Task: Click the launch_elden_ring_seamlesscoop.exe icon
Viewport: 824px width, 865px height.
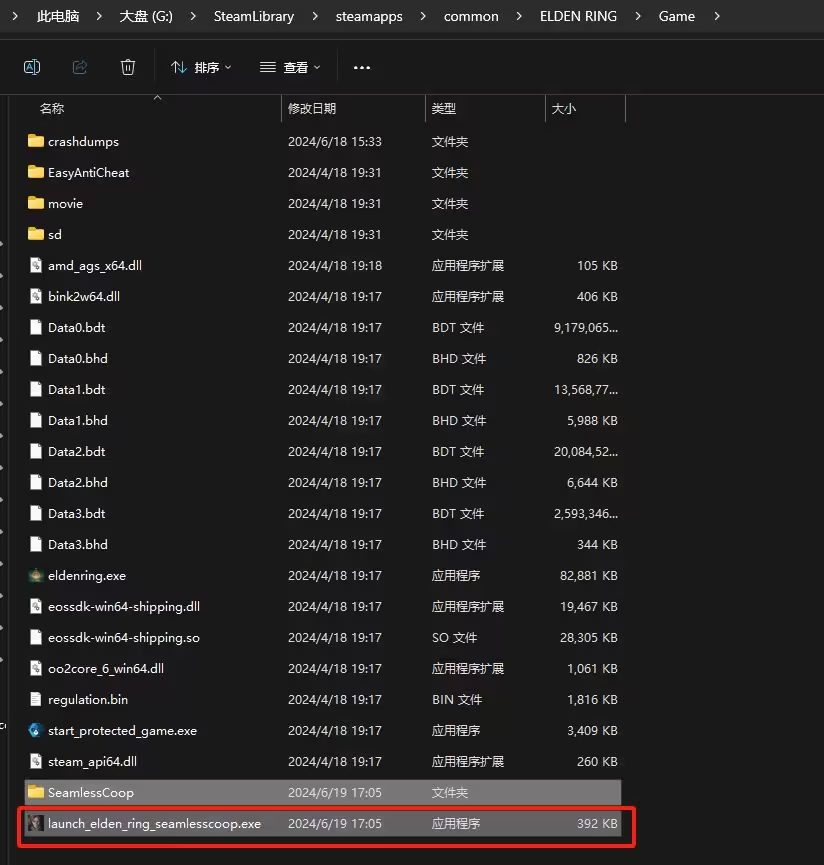Action: (x=36, y=823)
